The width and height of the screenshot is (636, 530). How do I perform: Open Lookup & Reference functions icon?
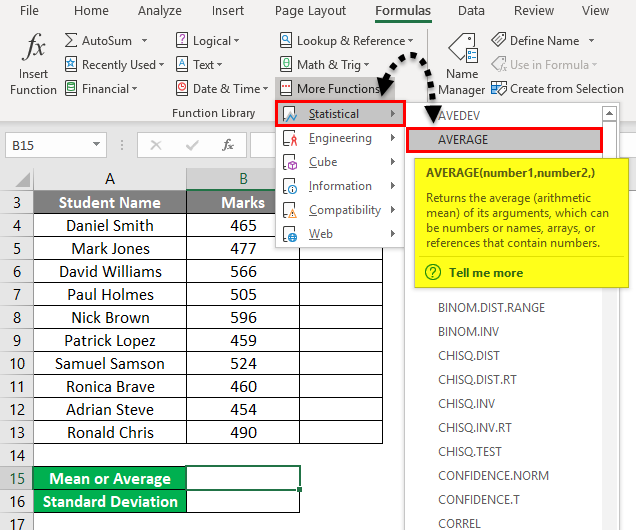[286, 41]
